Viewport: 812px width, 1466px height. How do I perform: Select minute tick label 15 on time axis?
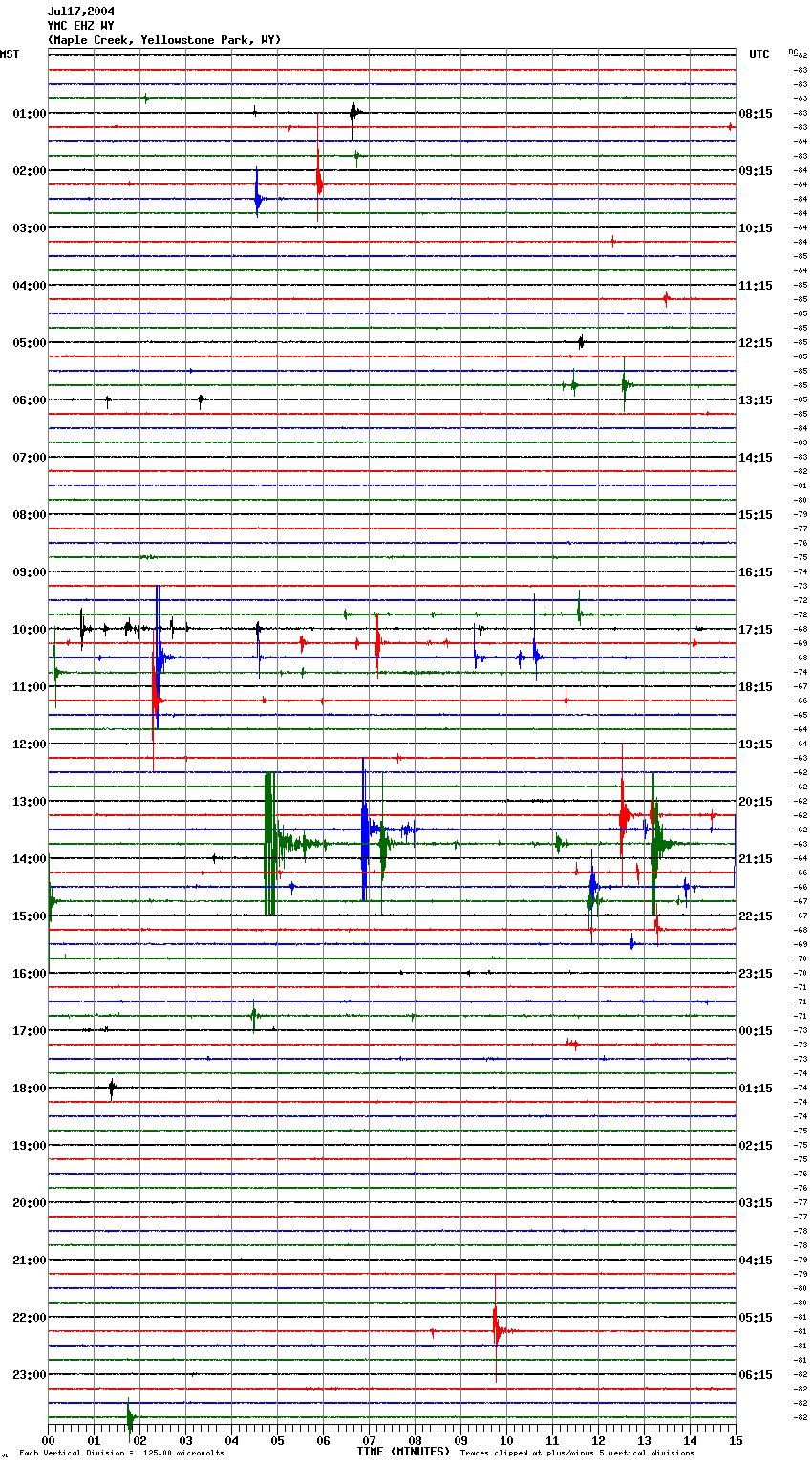coord(736,1441)
